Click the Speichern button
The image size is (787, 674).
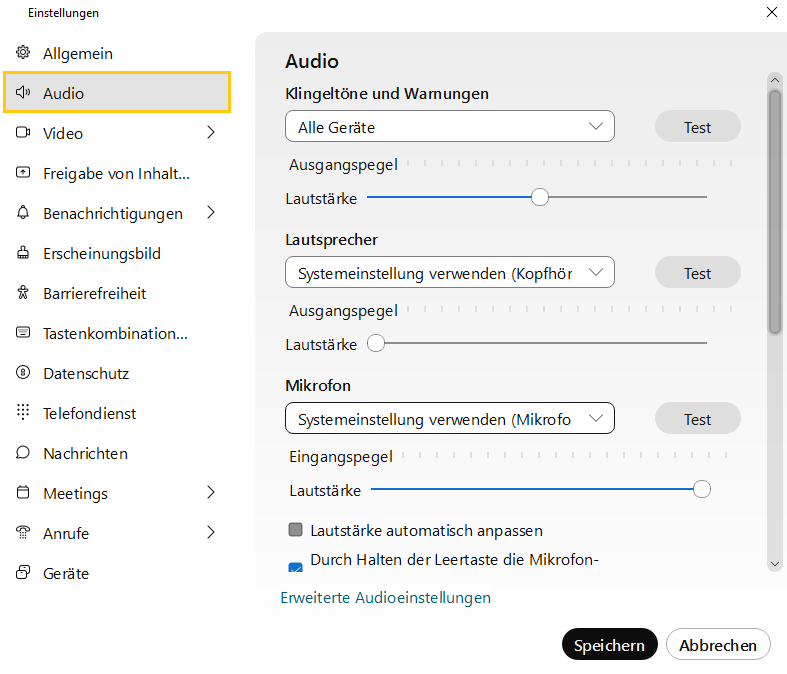click(x=609, y=645)
